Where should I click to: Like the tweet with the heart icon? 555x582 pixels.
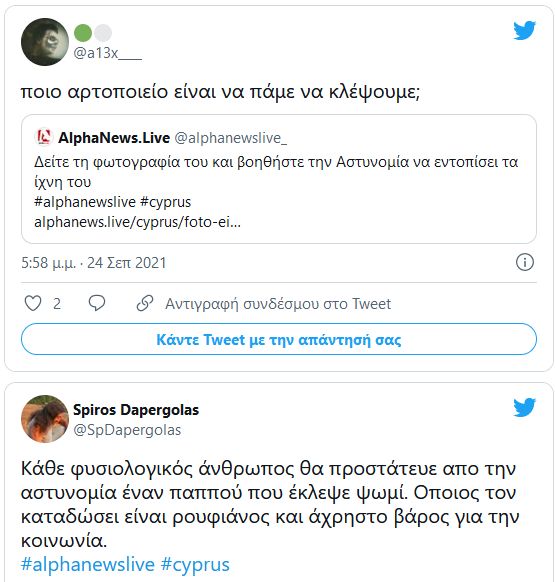[x=33, y=303]
